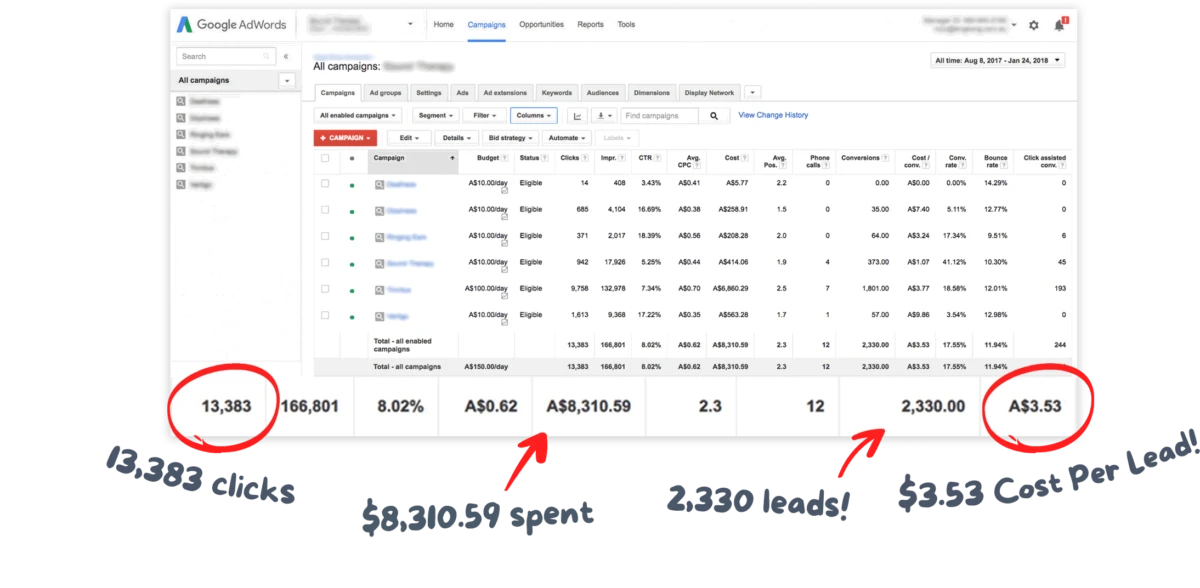Open Reports in the top navigation
Viewport: 1200px width, 588px height.
[x=590, y=24]
